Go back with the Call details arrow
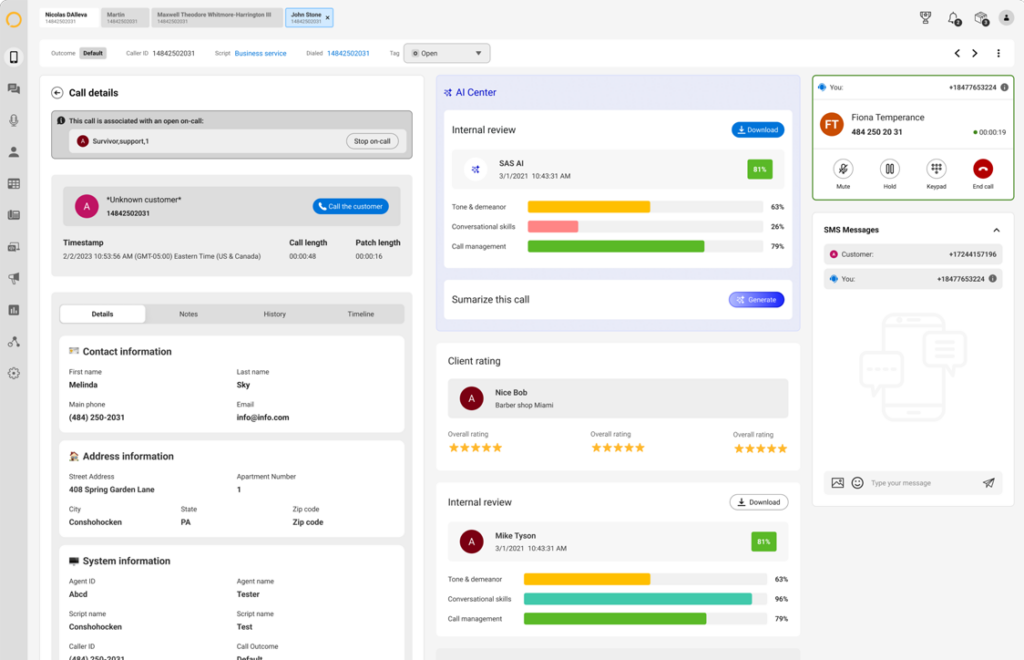1024x660 pixels. point(57,93)
